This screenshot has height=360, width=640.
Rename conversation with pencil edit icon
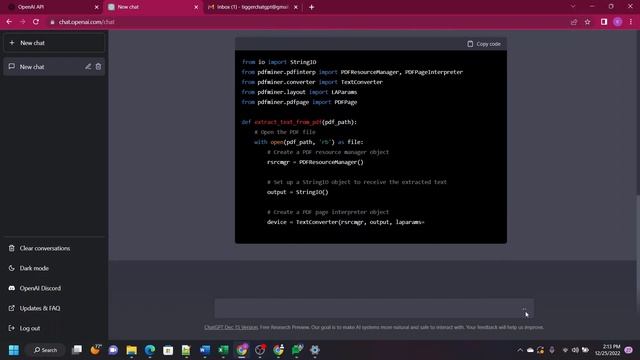pyautogui.click(x=88, y=67)
